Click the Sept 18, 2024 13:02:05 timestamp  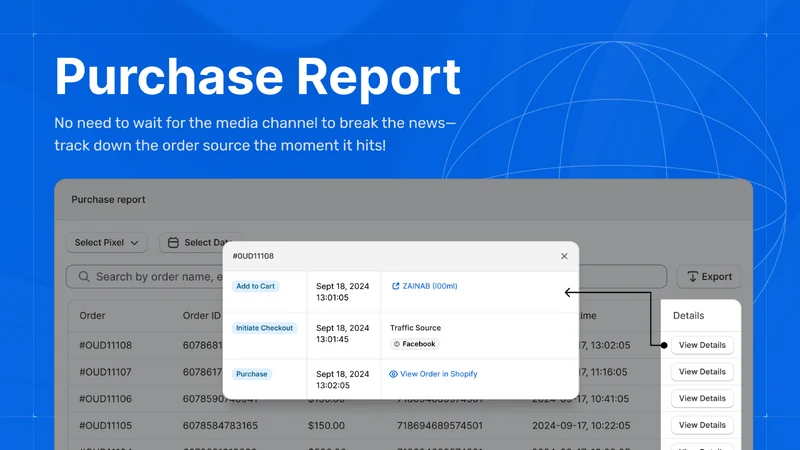[343, 380]
